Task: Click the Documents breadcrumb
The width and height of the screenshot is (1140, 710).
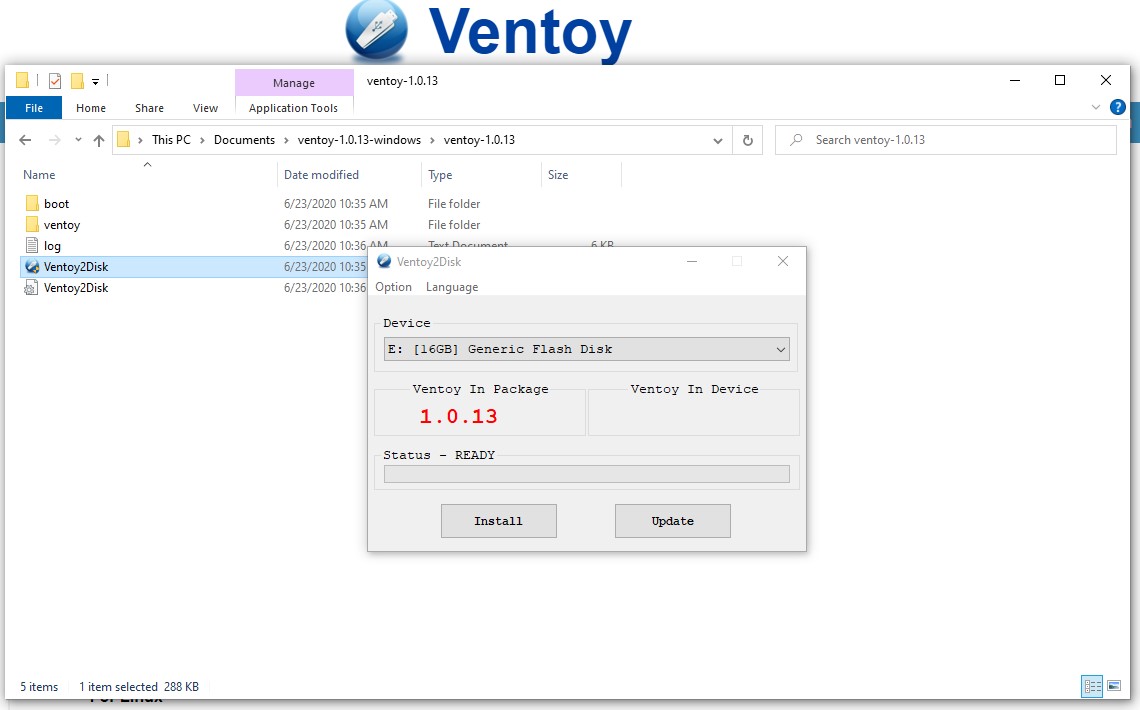Action: [244, 140]
